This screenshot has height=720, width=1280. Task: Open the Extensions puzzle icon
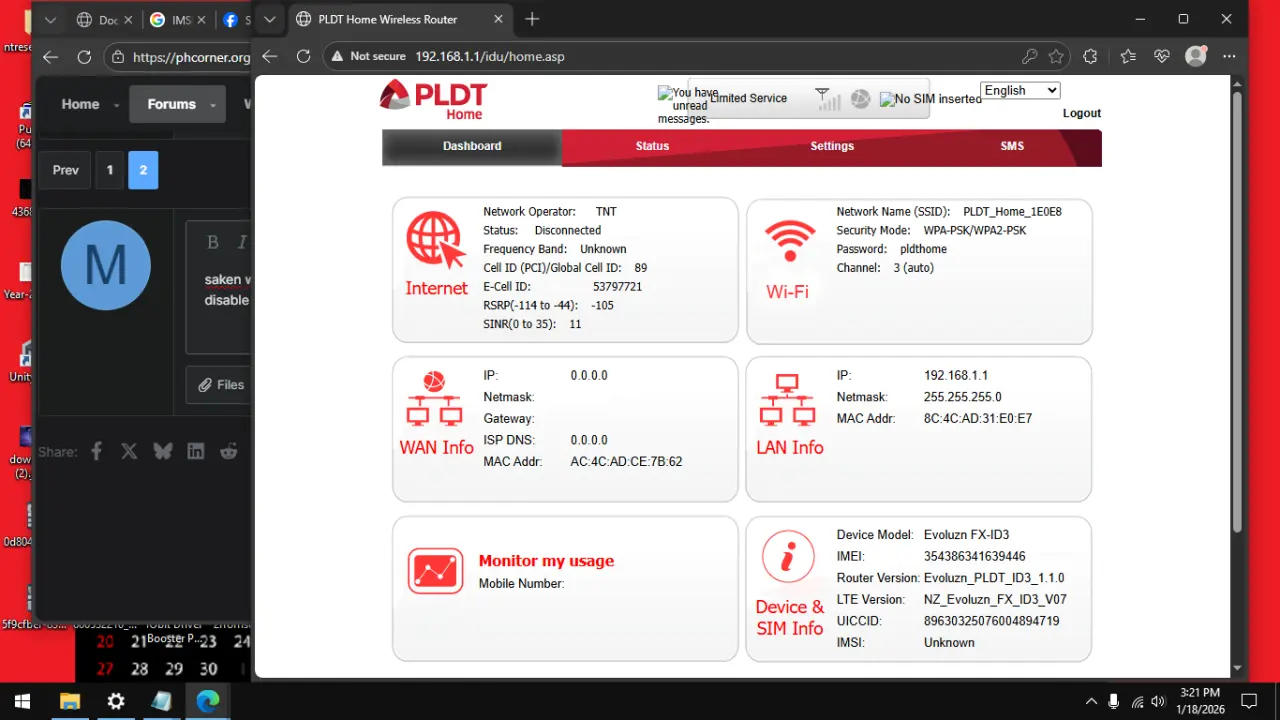point(1090,57)
